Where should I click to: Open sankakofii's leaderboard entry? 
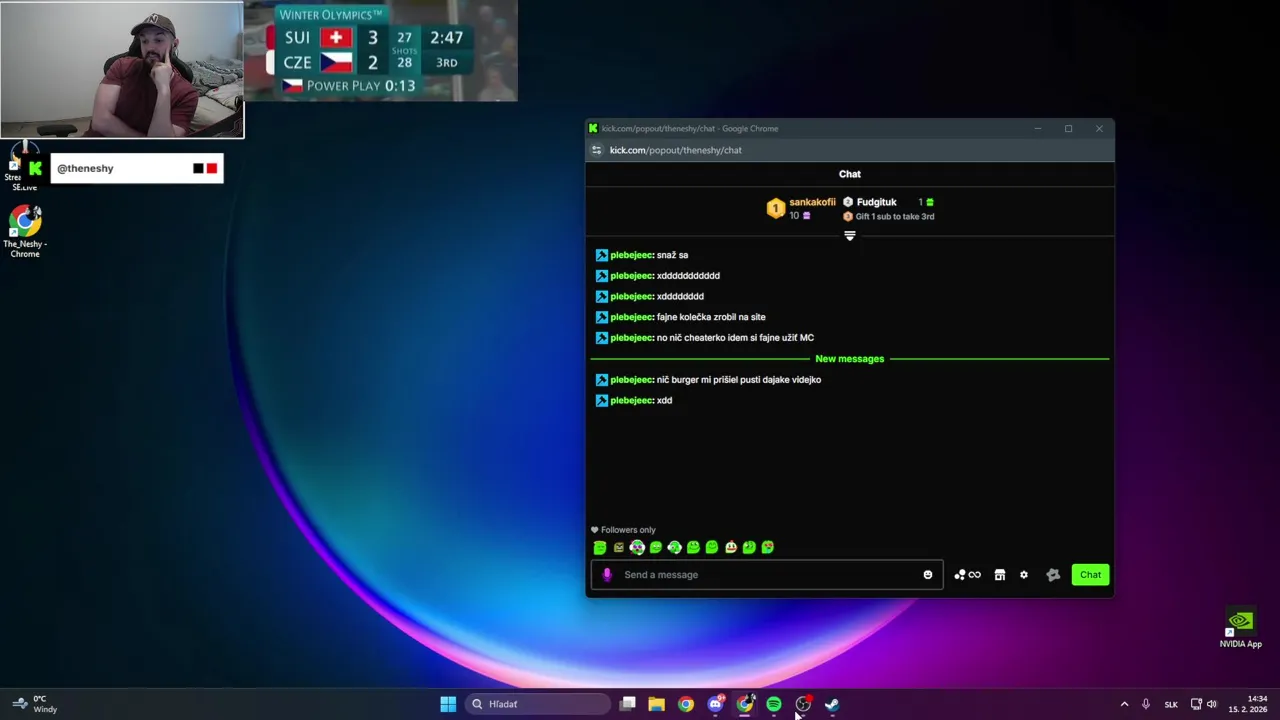[x=801, y=208]
